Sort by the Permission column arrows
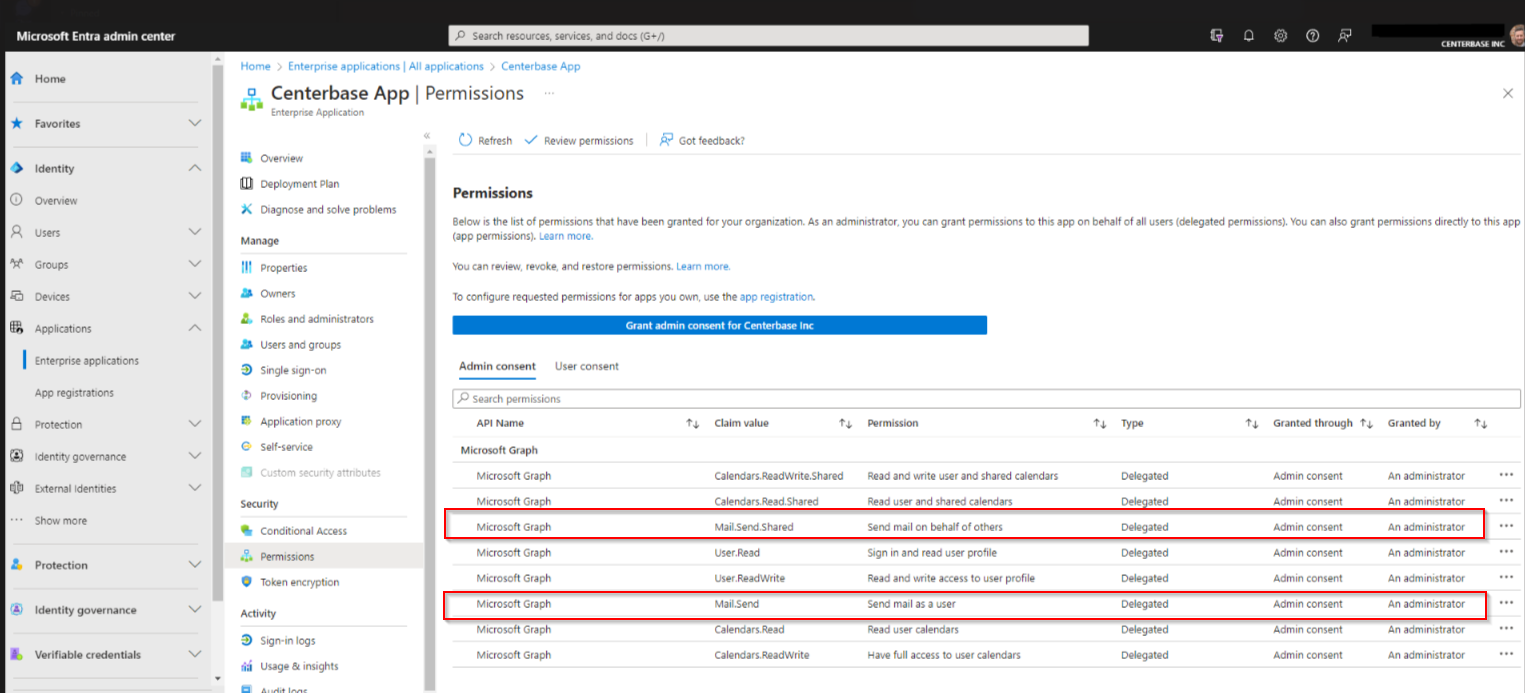1525x693 pixels. (x=1099, y=424)
